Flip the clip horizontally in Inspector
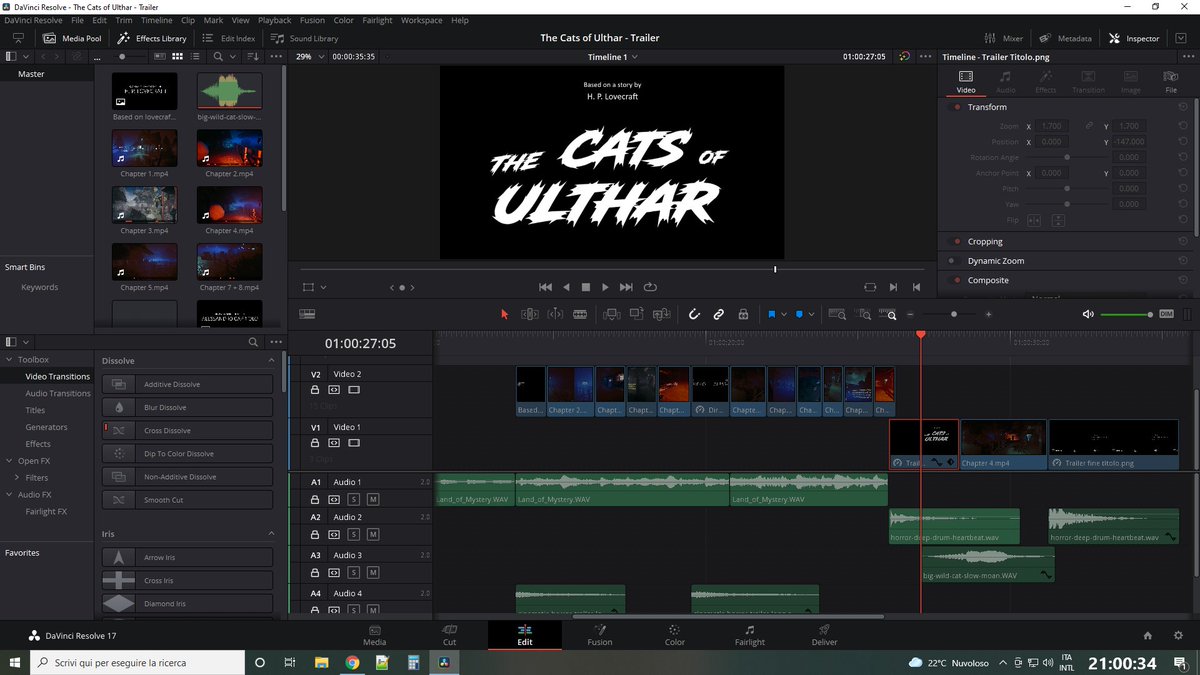1200x675 pixels. (x=1034, y=220)
